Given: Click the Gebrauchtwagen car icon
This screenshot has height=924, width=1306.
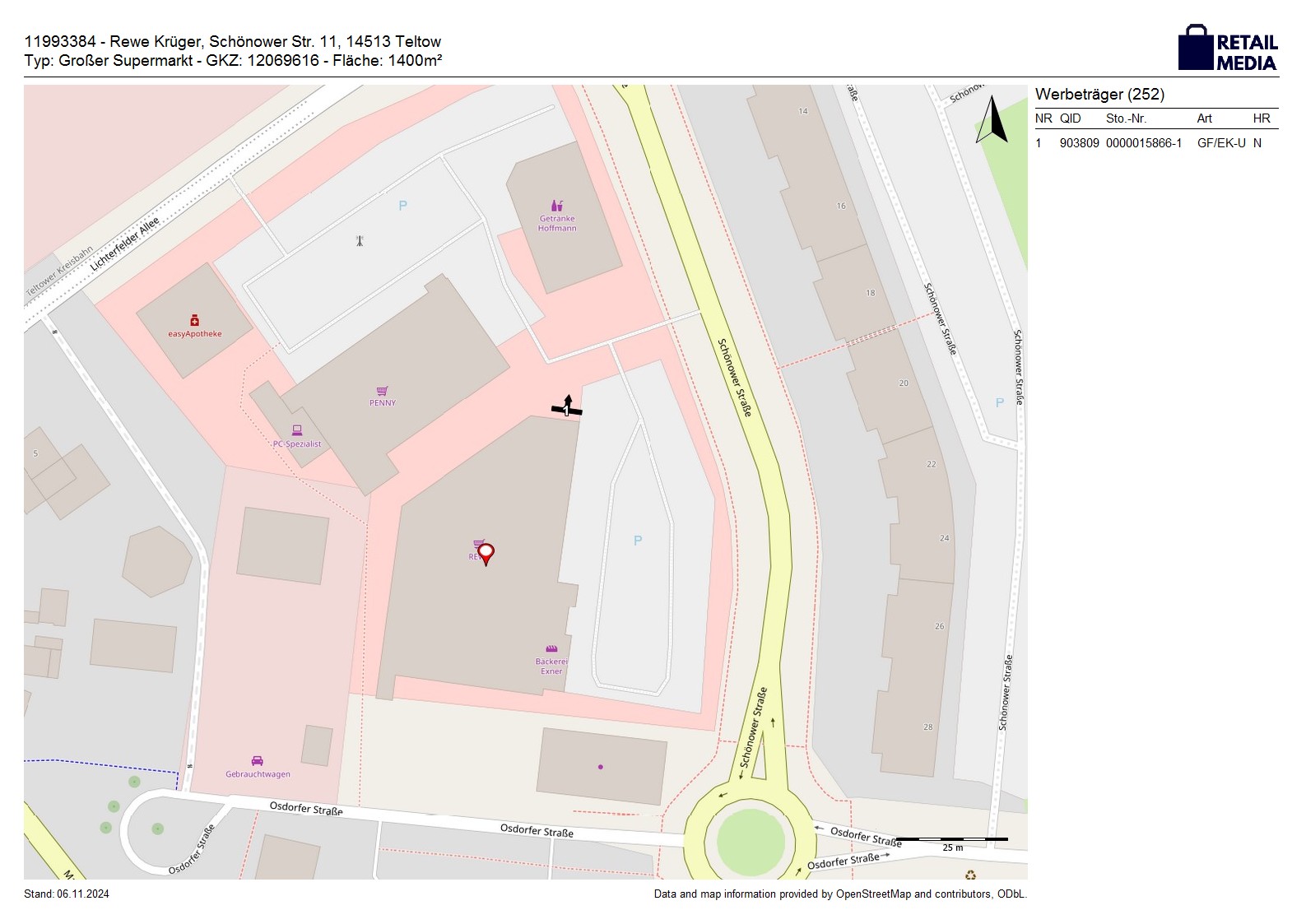Looking at the screenshot, I should [258, 761].
